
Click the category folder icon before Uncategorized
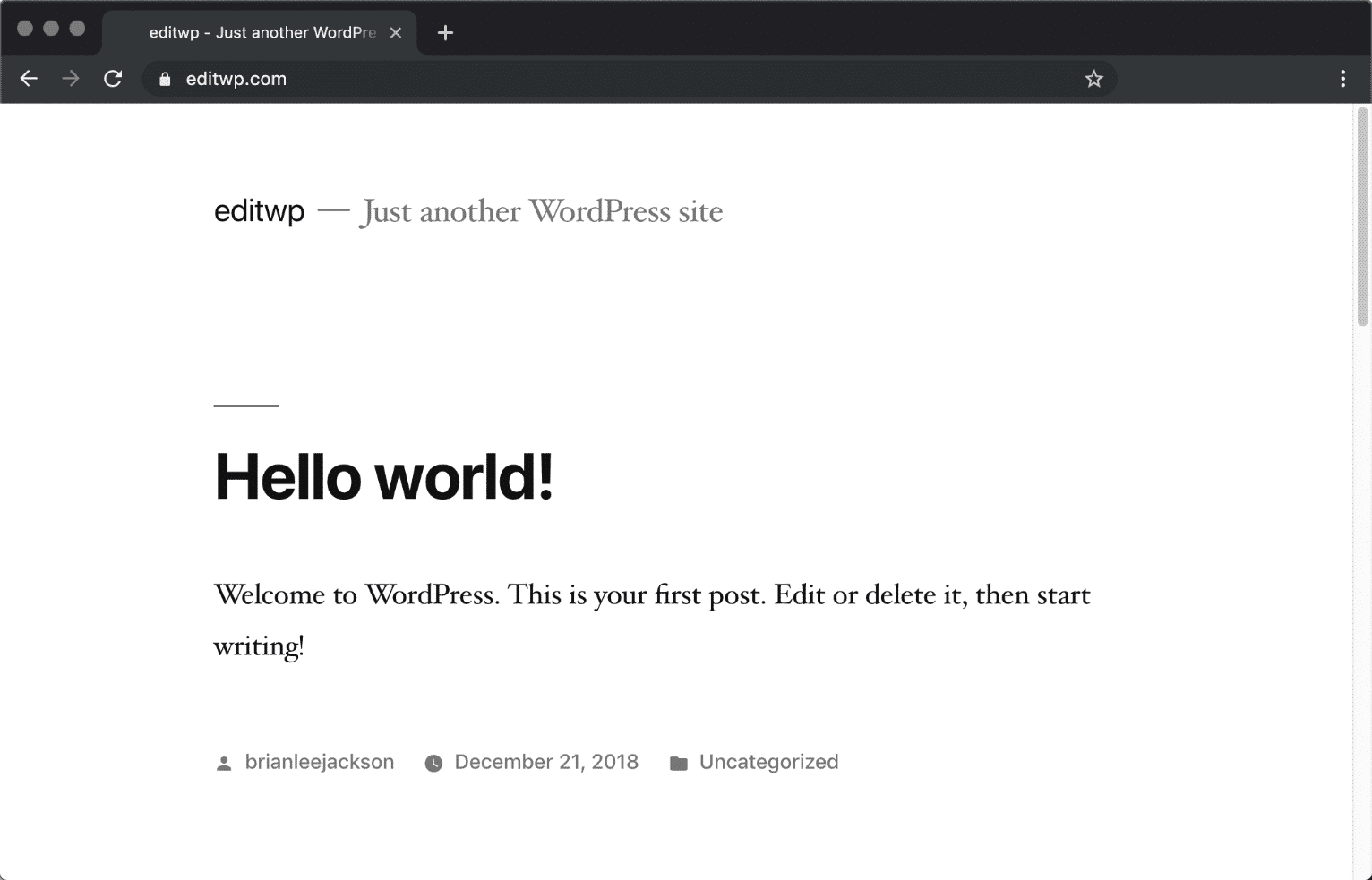point(680,763)
